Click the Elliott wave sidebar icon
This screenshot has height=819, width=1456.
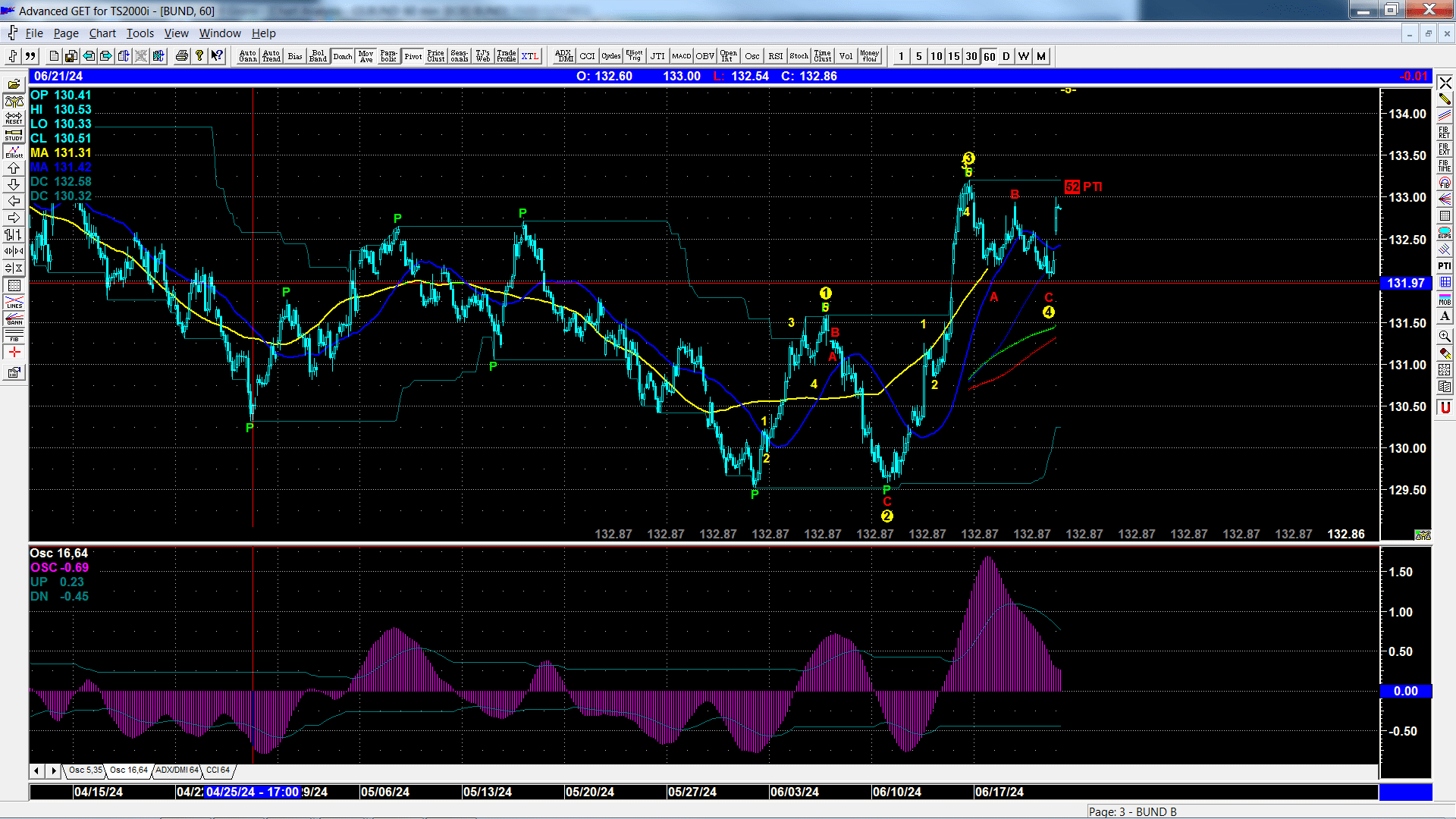click(x=14, y=152)
